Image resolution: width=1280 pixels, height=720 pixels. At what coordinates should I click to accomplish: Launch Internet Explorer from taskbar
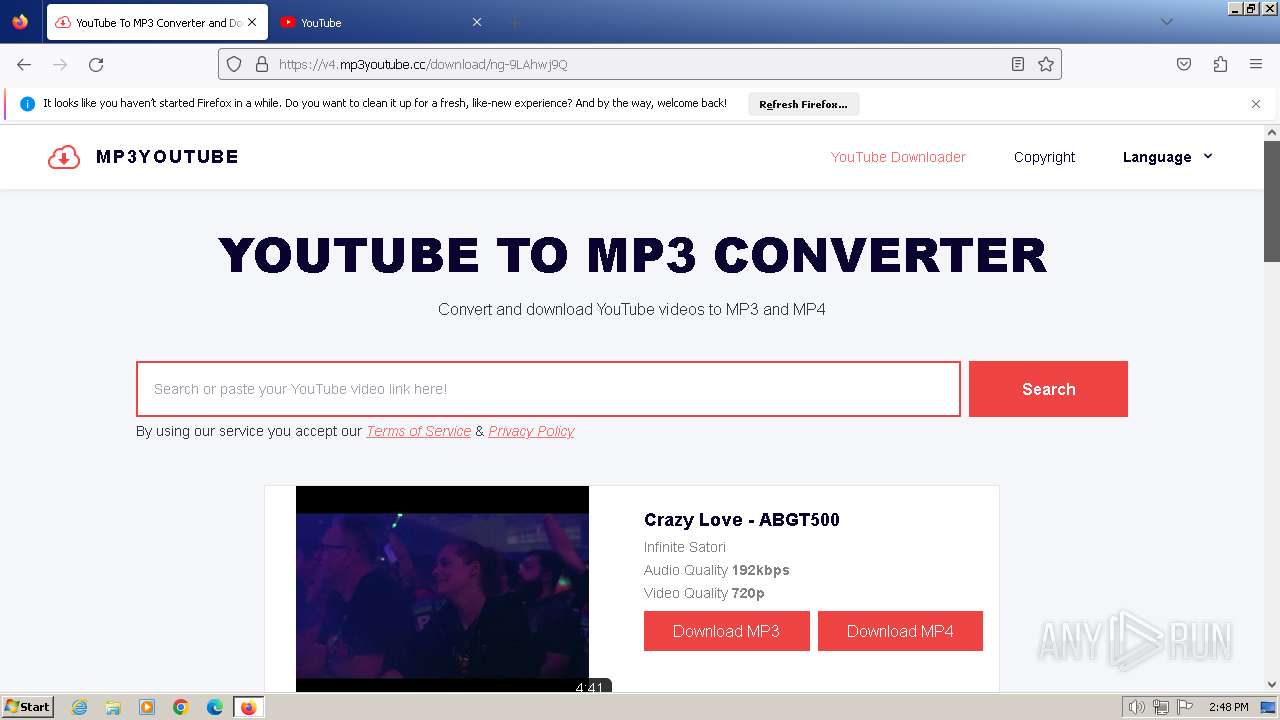79,707
